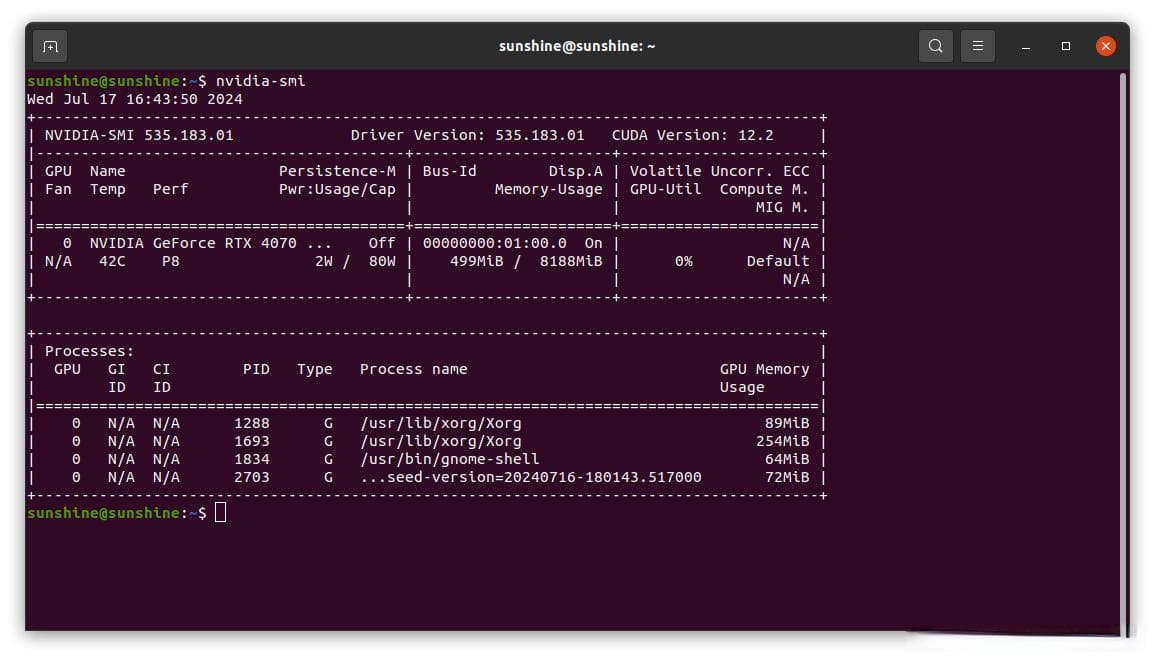The image size is (1155, 659).
Task: Maximize the terminal window
Action: (x=1065, y=46)
